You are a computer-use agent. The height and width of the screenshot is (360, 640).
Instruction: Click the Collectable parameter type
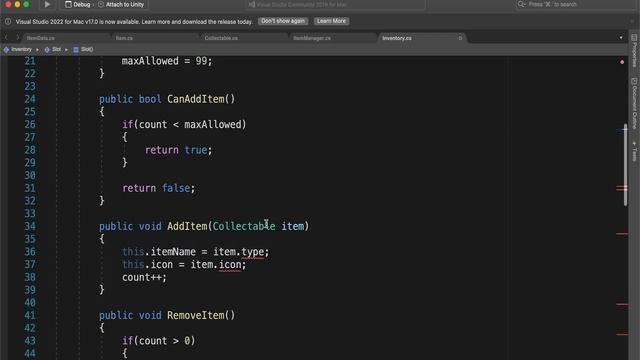(244, 227)
